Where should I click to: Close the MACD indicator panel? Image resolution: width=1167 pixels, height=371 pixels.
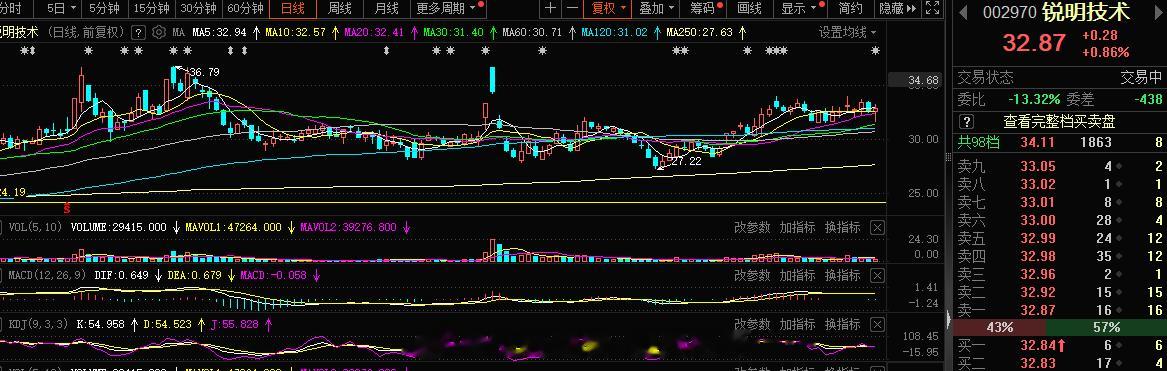click(877, 276)
